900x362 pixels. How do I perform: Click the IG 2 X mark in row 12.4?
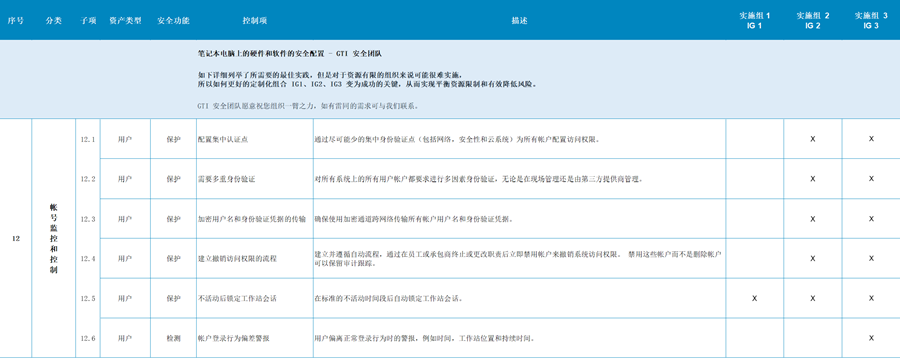pyautogui.click(x=813, y=259)
